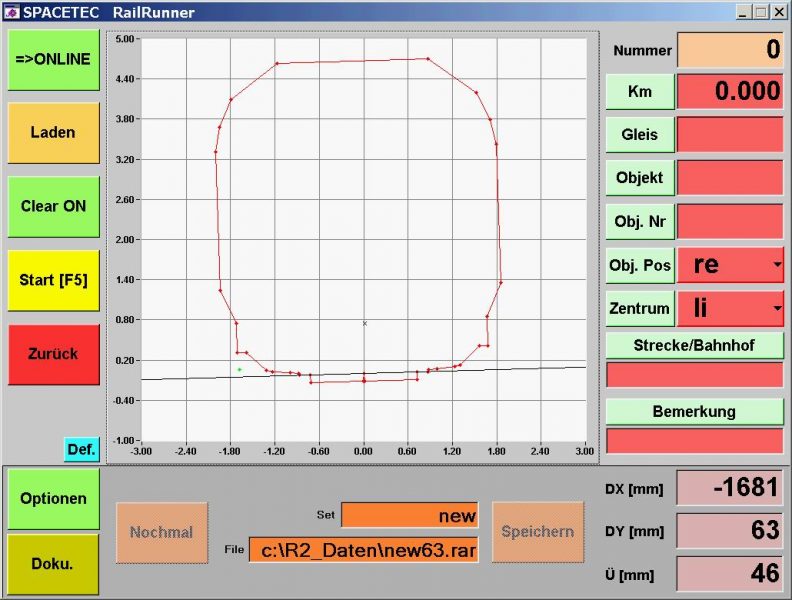Open the Optionen panel
792x600 pixels.
click(53, 498)
